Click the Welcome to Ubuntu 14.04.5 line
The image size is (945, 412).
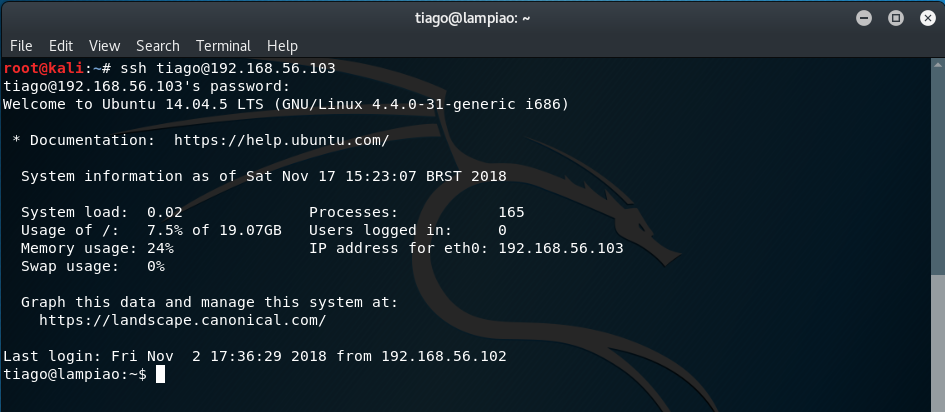coord(286,104)
